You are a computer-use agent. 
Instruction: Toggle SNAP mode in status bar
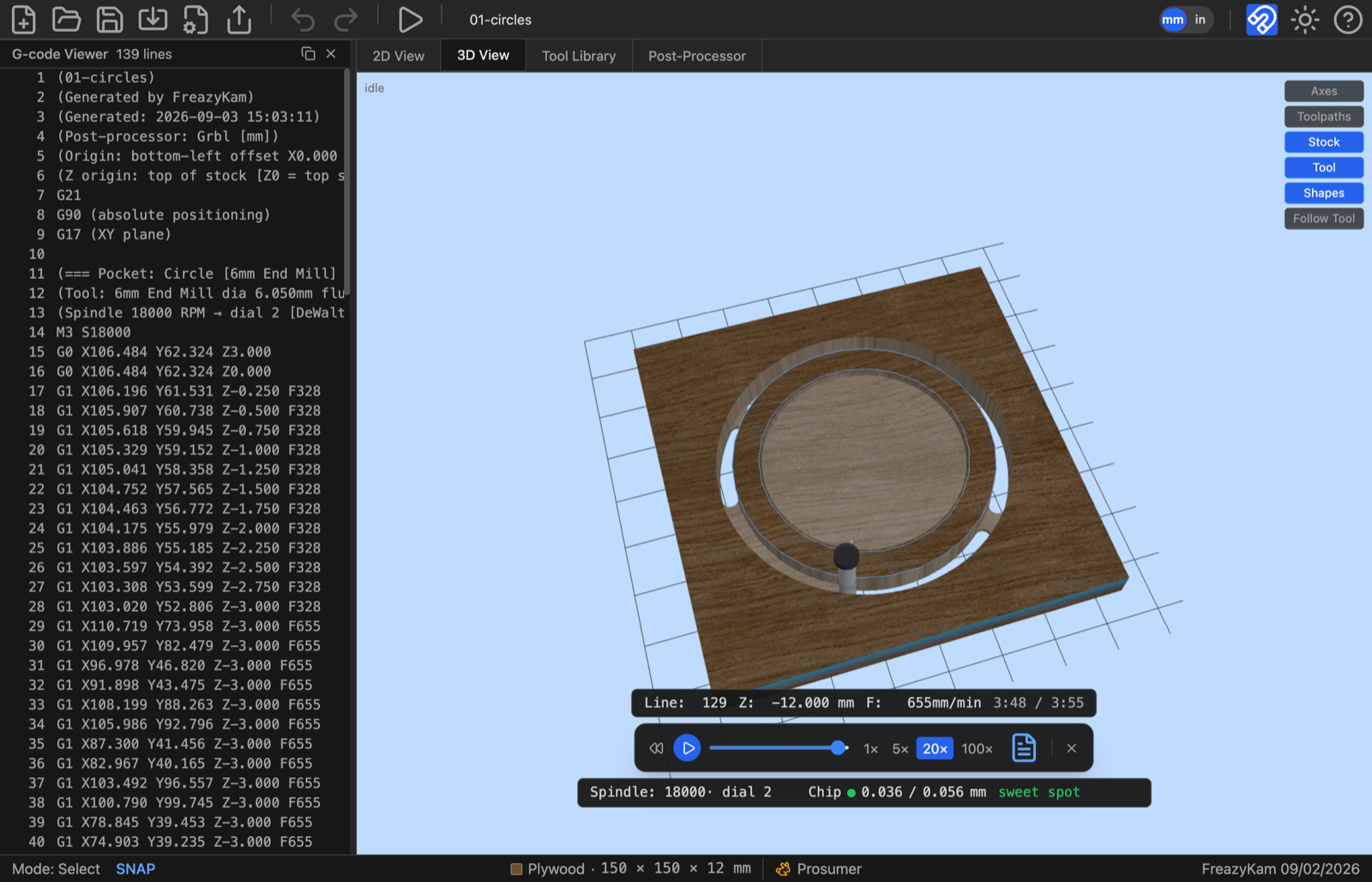[135, 868]
